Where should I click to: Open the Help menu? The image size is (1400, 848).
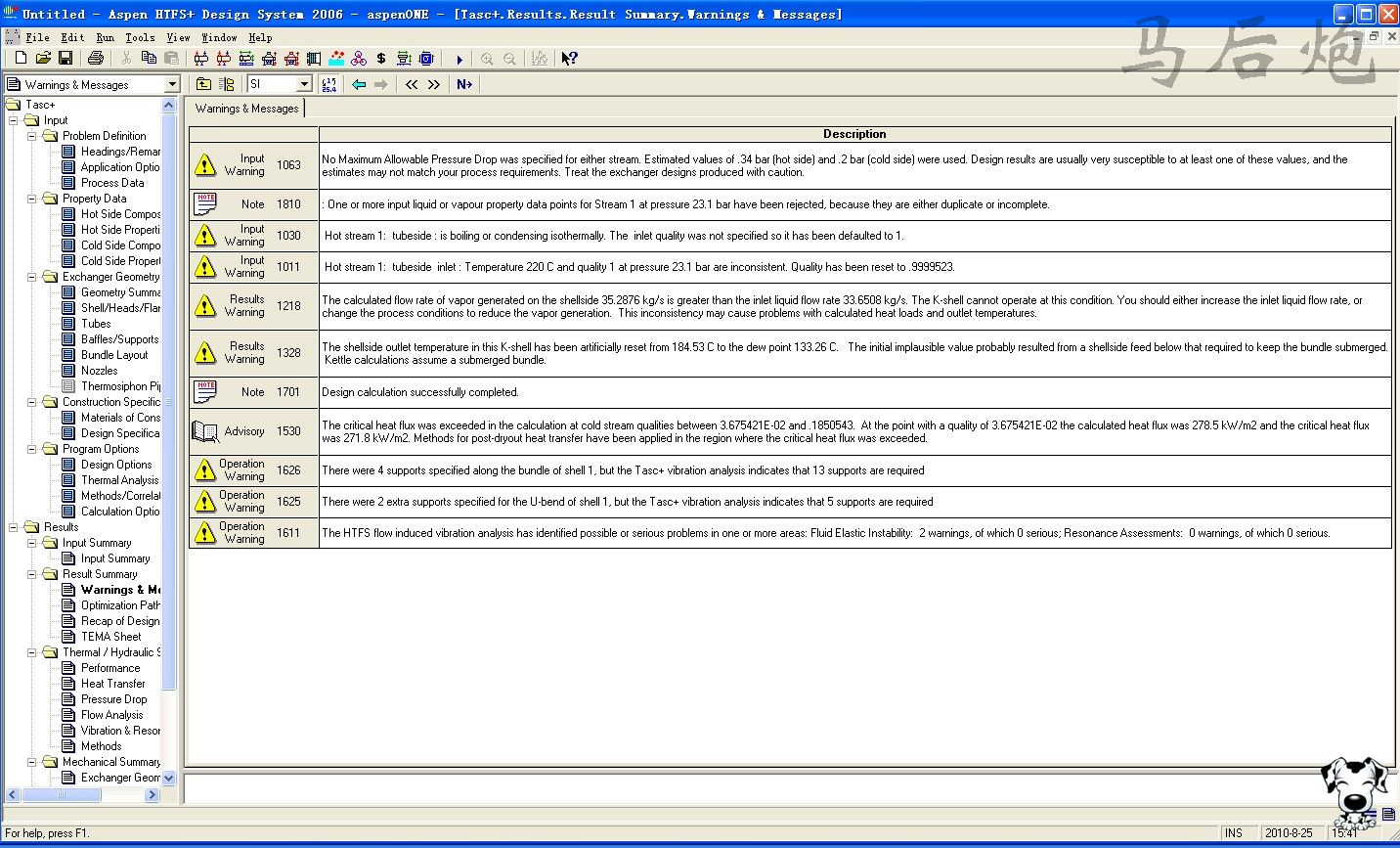259,37
